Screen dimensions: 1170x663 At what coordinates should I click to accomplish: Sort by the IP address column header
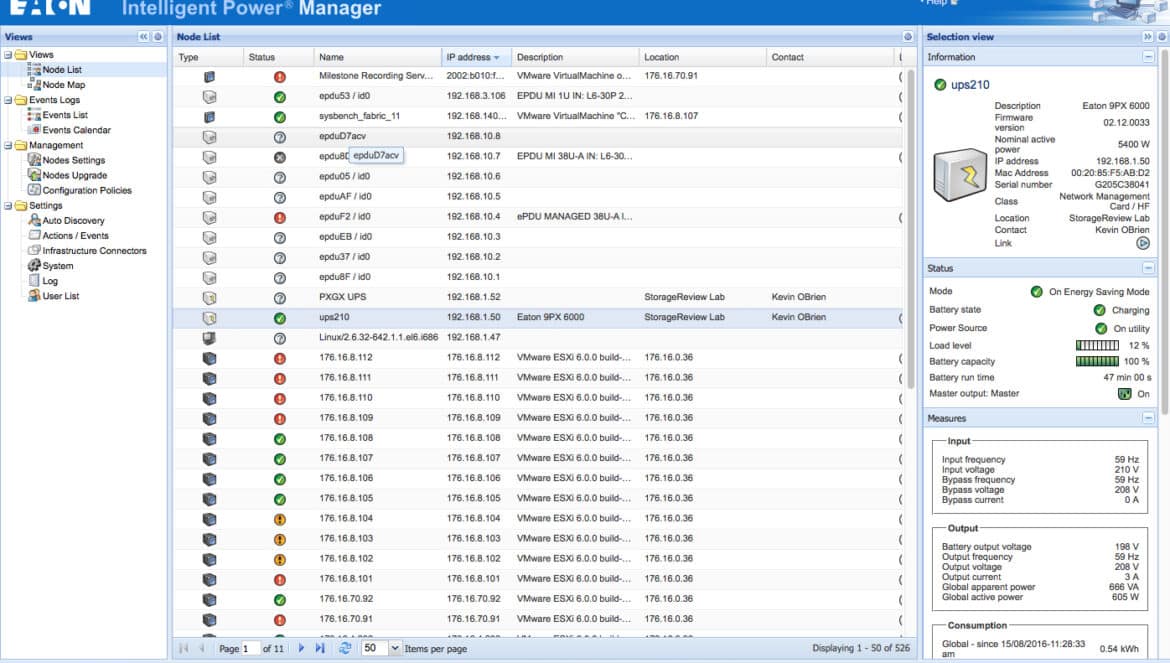click(x=476, y=57)
